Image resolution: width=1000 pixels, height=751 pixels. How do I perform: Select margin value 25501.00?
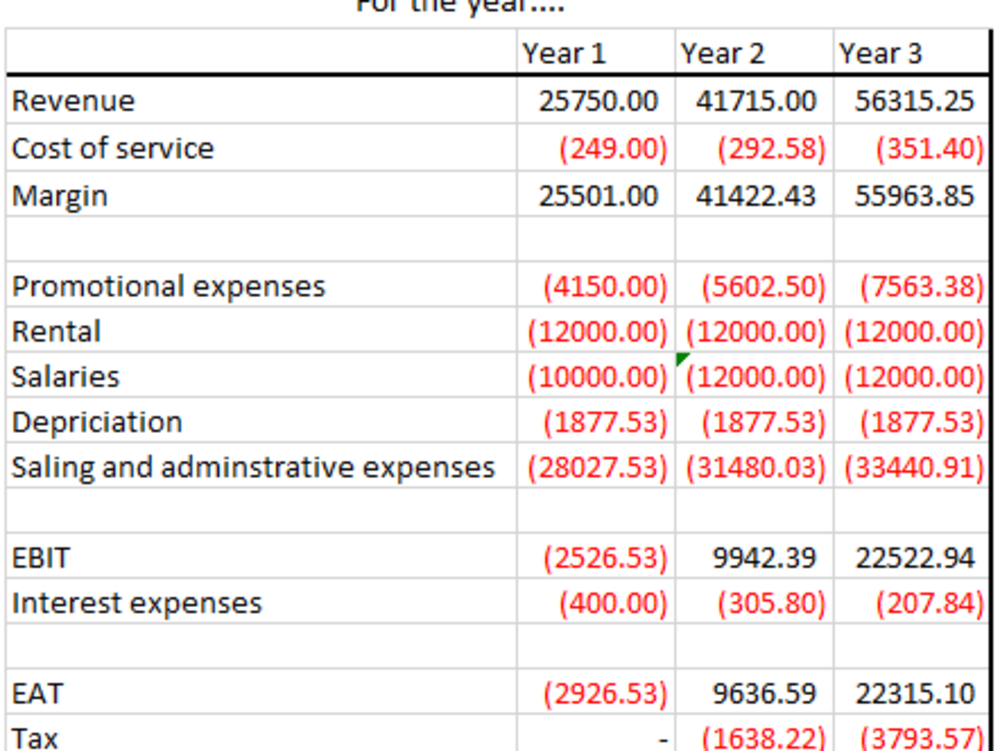point(596,194)
